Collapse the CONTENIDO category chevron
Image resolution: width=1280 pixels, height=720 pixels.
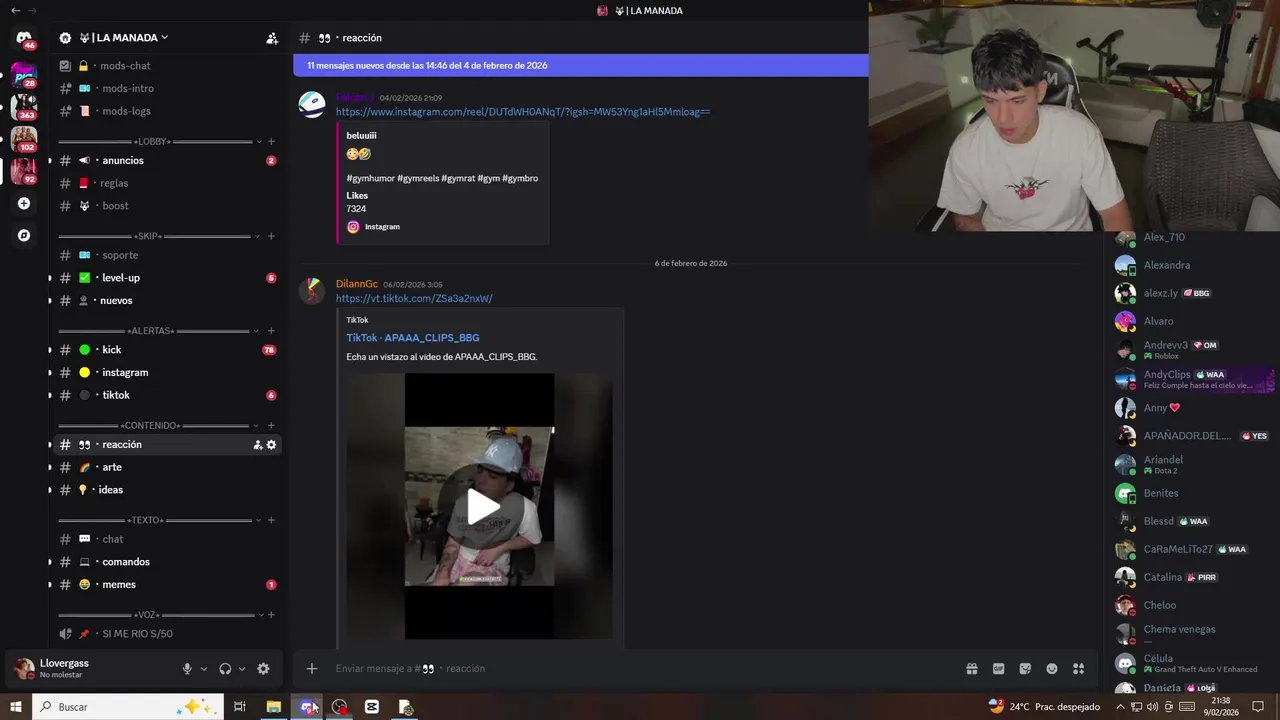point(258,426)
